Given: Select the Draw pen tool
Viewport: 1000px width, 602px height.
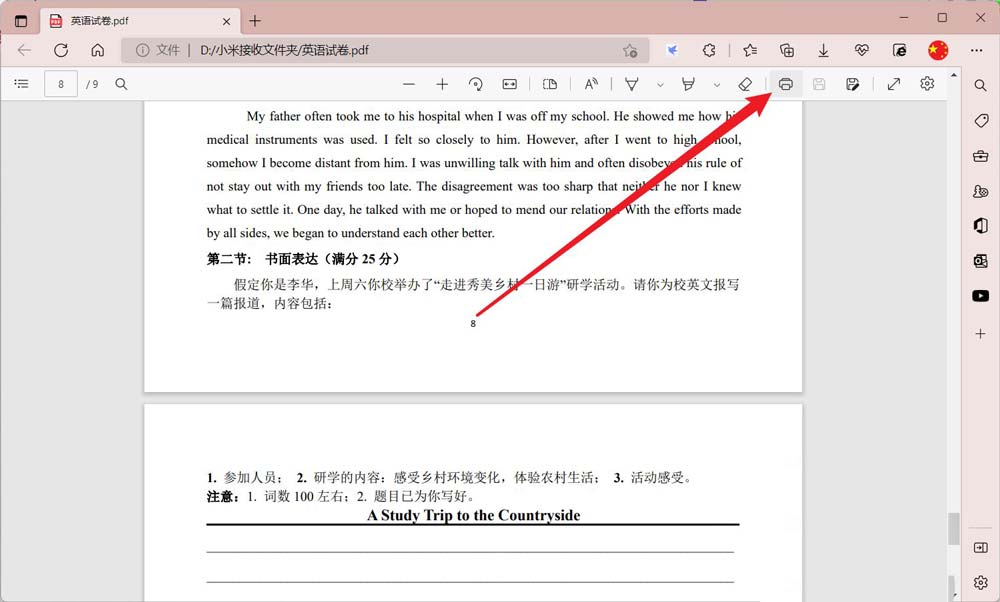Looking at the screenshot, I should pyautogui.click(x=631, y=84).
